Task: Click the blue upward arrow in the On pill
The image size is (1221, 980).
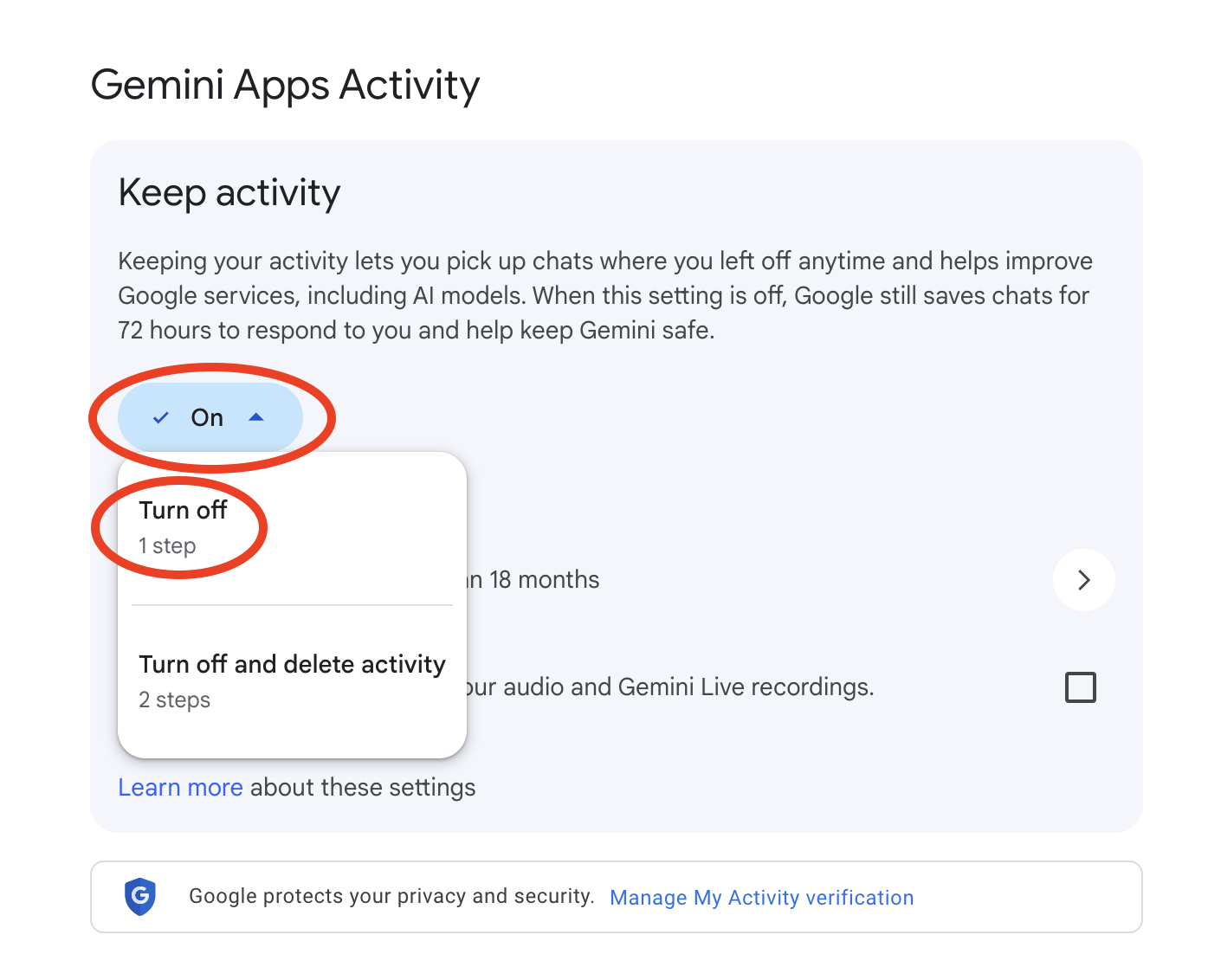Action: [x=256, y=417]
